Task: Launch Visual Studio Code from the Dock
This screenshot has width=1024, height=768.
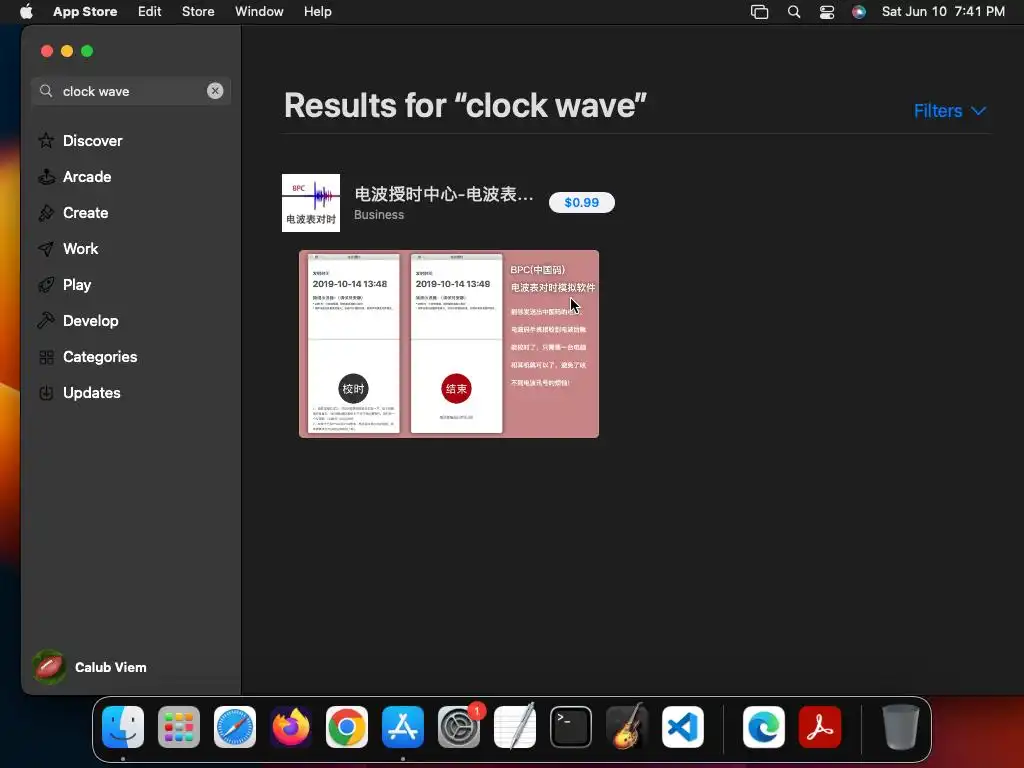Action: point(682,727)
